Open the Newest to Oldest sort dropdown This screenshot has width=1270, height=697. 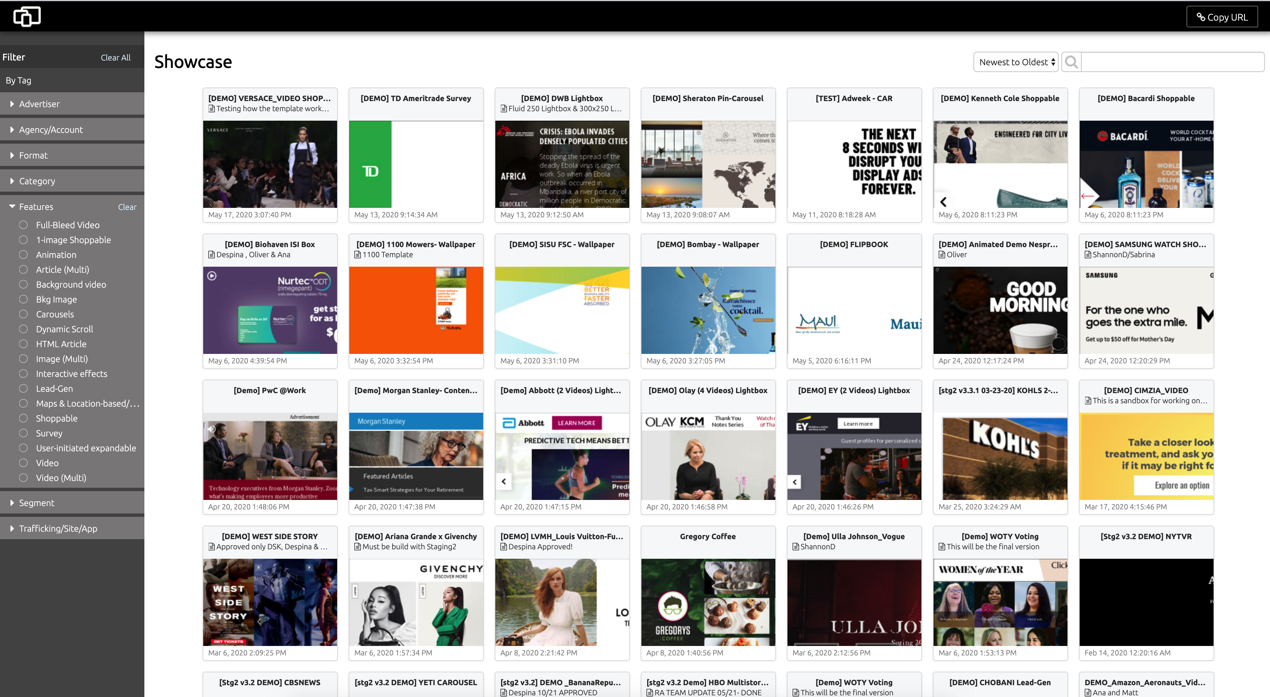coord(1016,62)
